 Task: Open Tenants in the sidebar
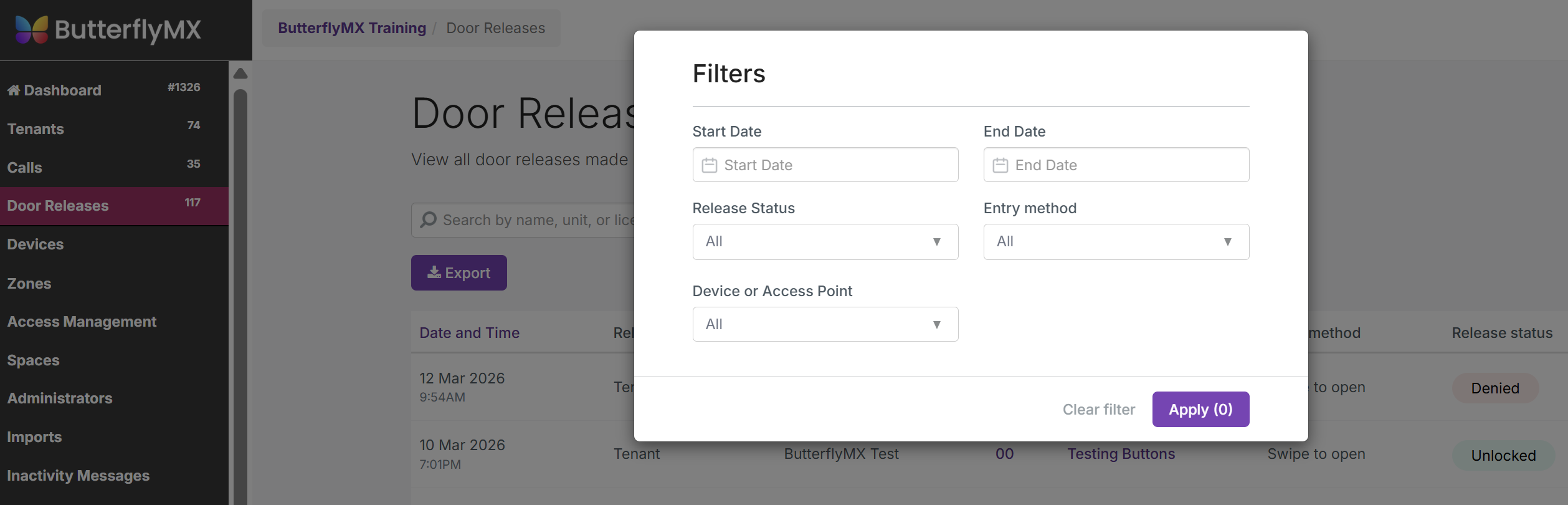[36, 129]
